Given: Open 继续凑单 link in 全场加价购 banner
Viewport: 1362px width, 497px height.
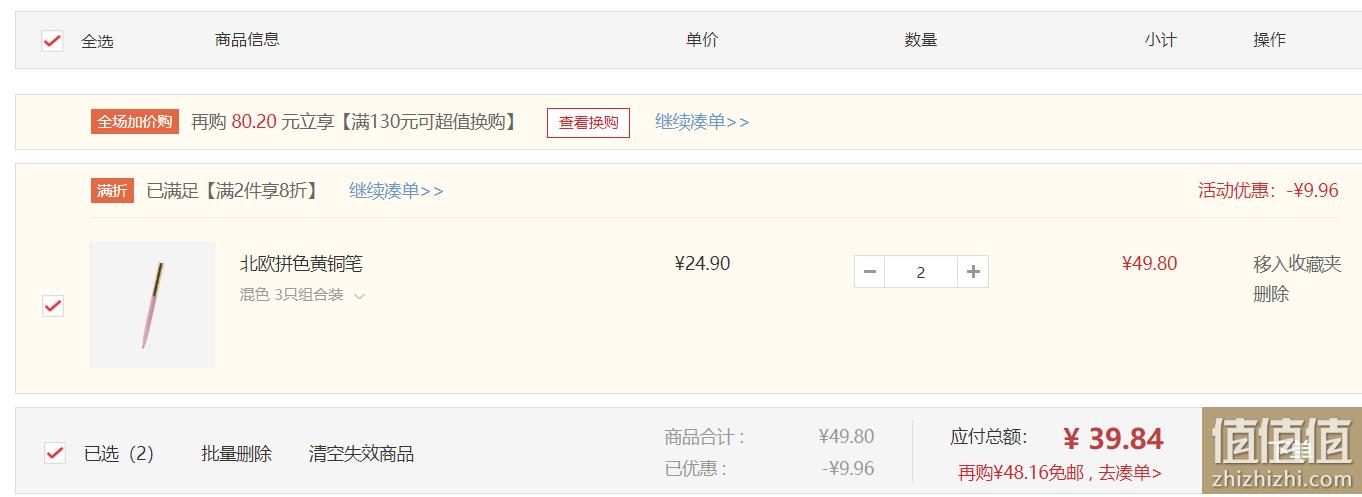Looking at the screenshot, I should click(x=702, y=122).
